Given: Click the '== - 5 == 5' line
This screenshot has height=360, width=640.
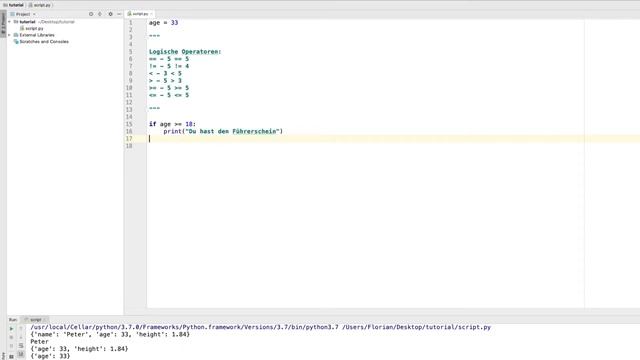Looking at the screenshot, I should coord(169,59).
